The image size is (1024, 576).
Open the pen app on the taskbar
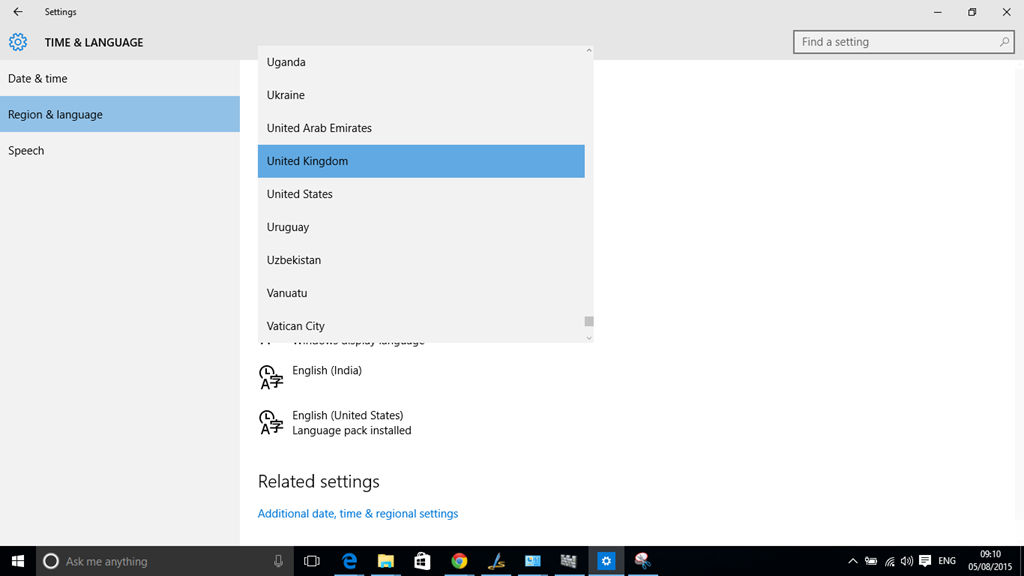point(496,561)
